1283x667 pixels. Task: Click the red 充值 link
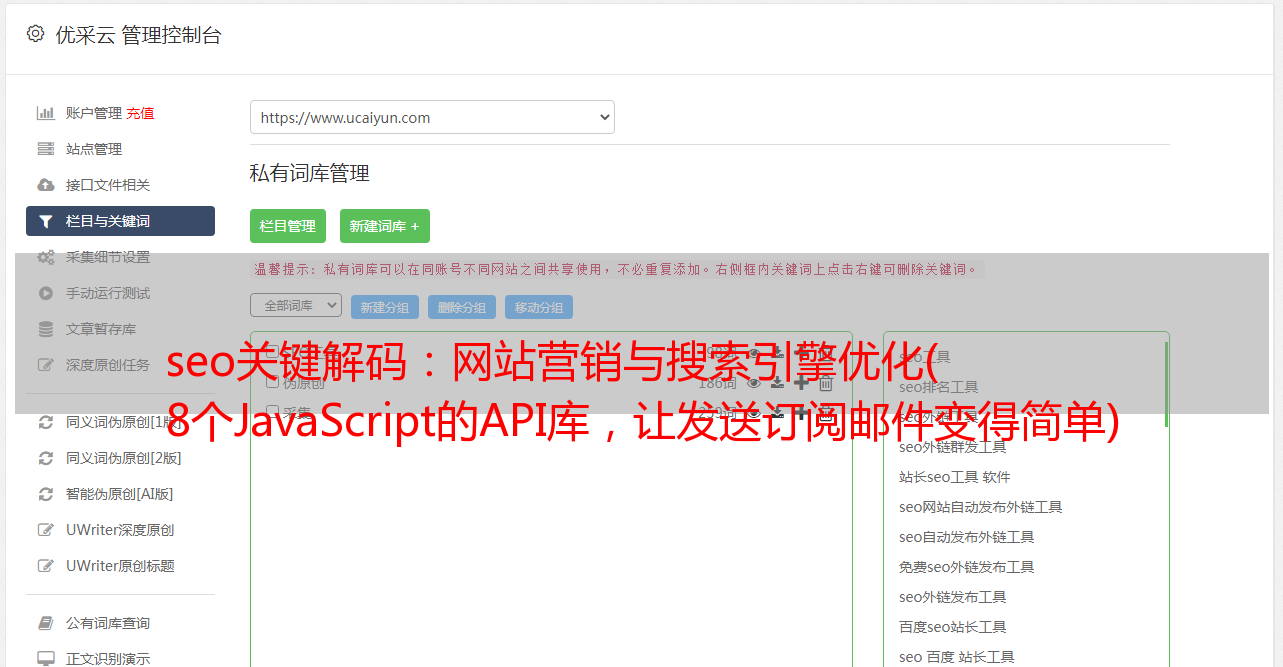click(140, 113)
